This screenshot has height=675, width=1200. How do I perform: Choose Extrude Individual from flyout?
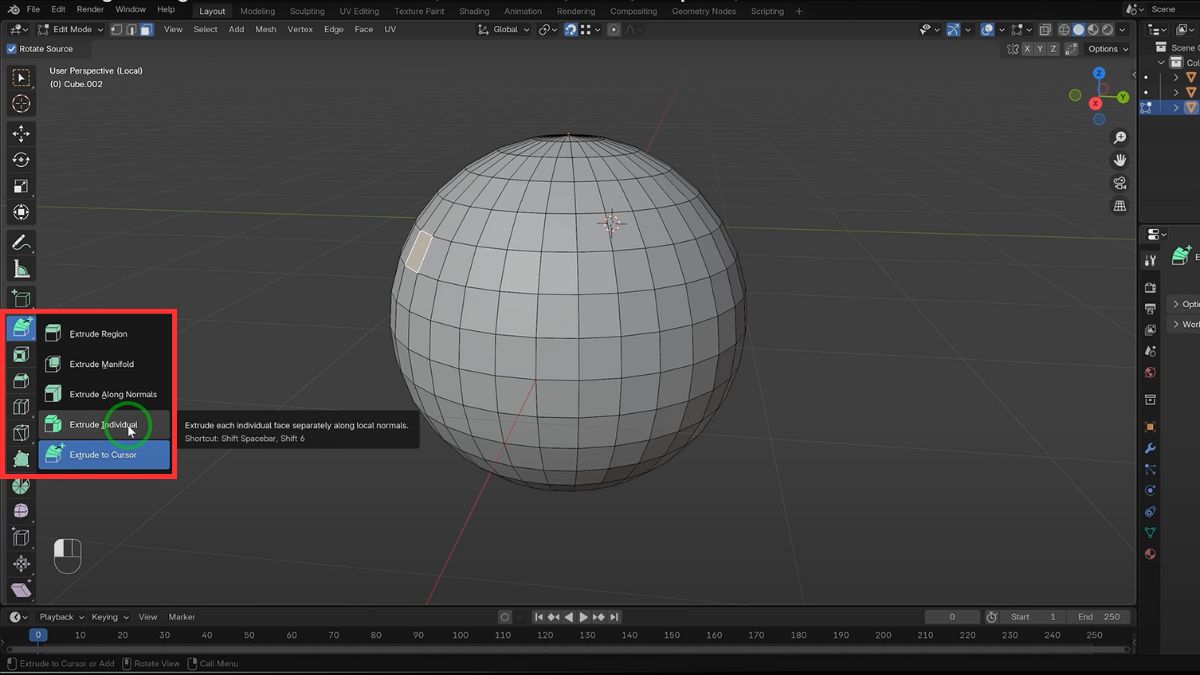point(103,425)
